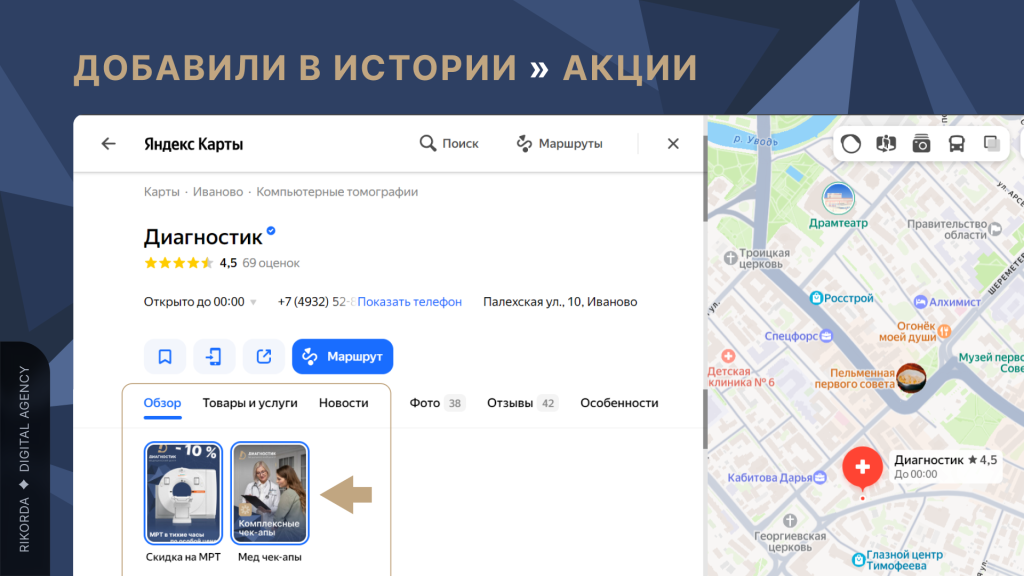The width and height of the screenshot is (1024, 576).
Task: Open the Фото tab
Action: click(x=437, y=403)
